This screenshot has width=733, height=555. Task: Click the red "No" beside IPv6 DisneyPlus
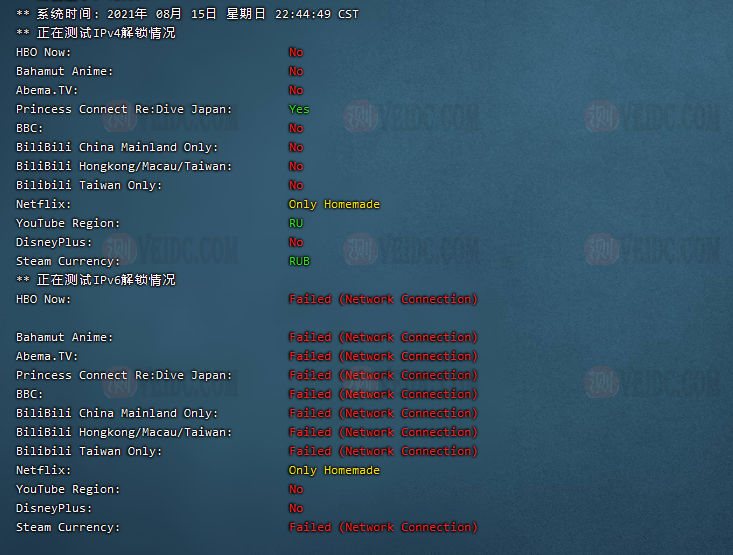[296, 508]
